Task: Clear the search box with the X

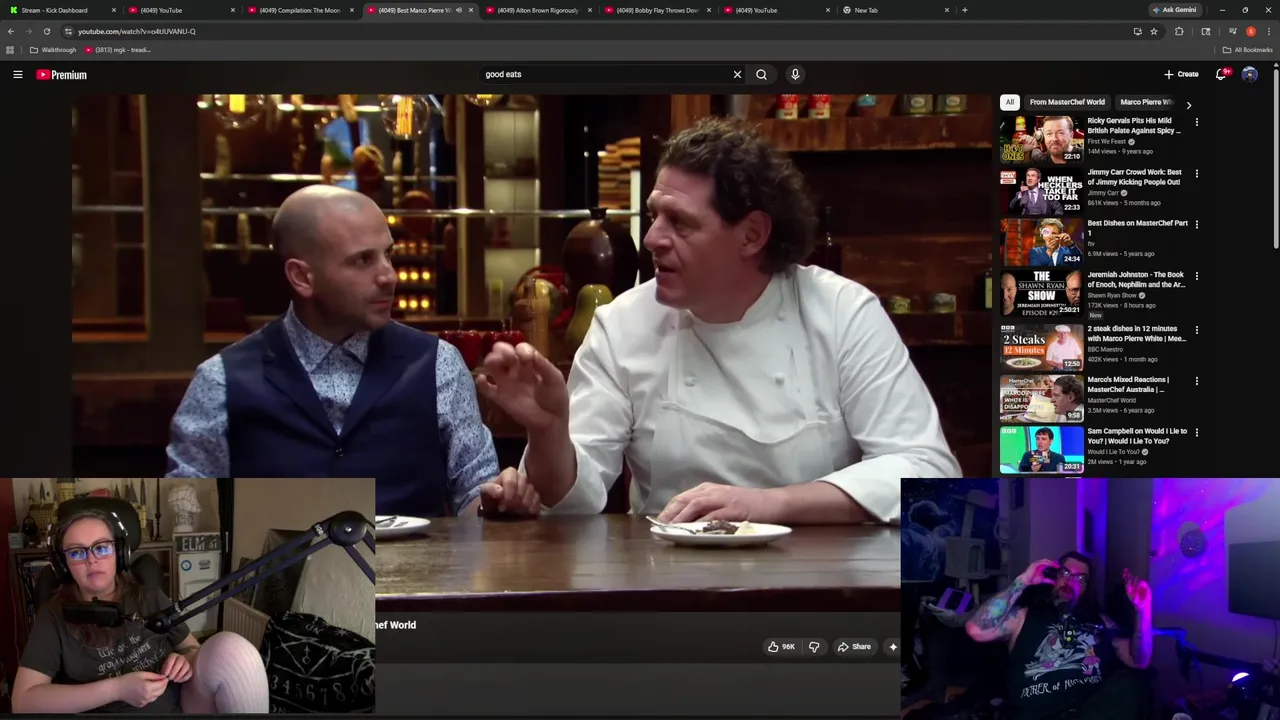Action: pos(737,74)
